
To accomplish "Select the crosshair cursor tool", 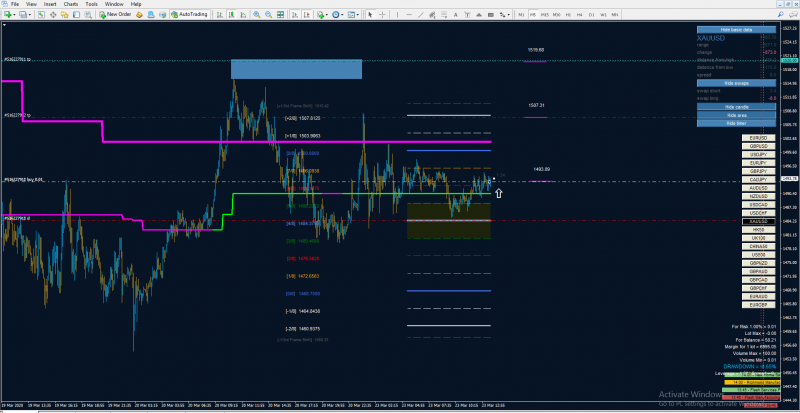I will (x=382, y=14).
